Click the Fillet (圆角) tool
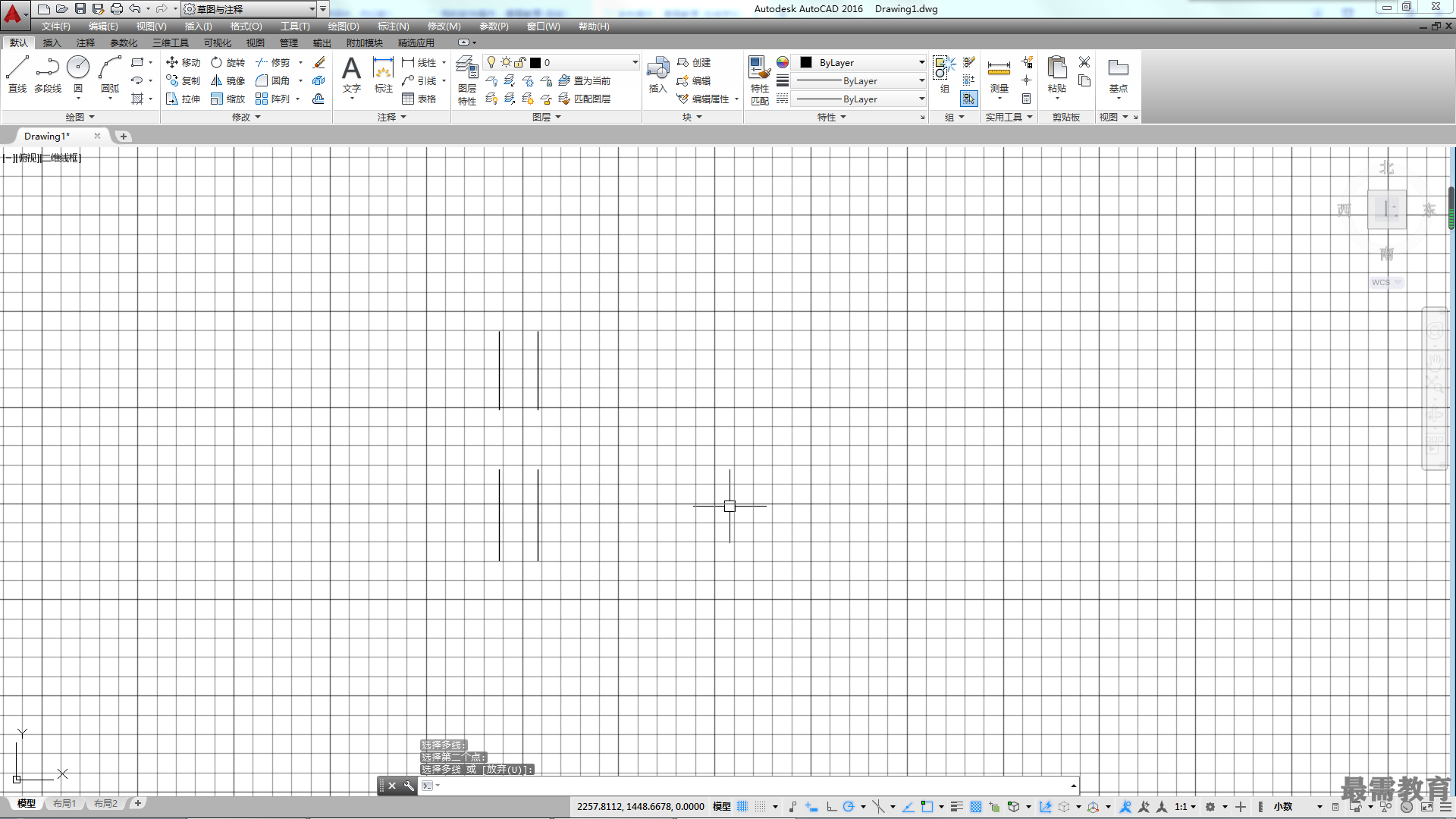Screen dimensions: 1456x819 coord(272,80)
